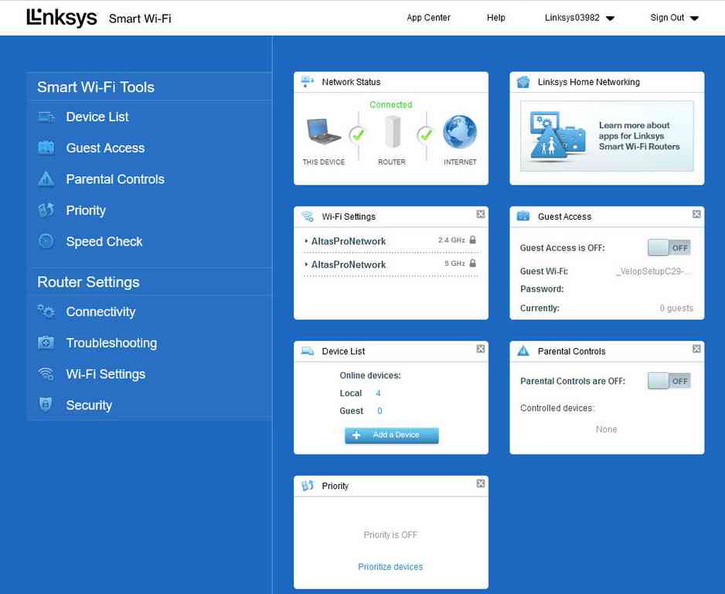725x594 pixels.
Task: Click the Router Settings heading
Action: coord(88,282)
